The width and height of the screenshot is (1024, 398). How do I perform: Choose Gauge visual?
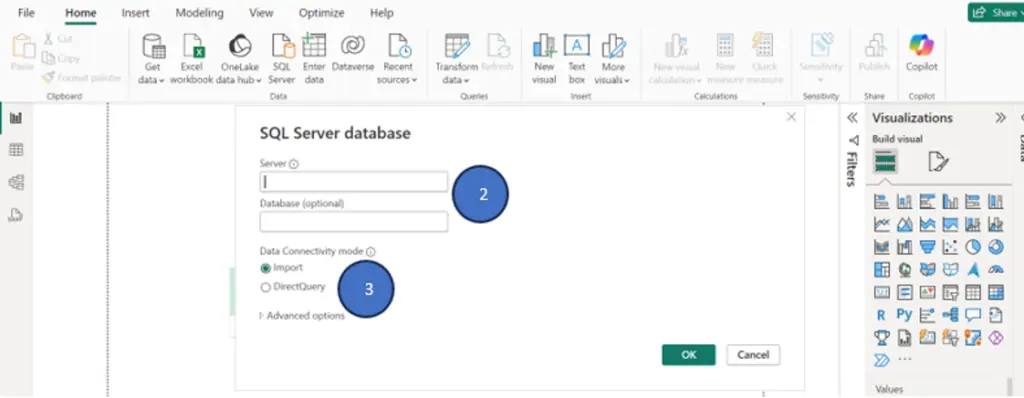996,269
